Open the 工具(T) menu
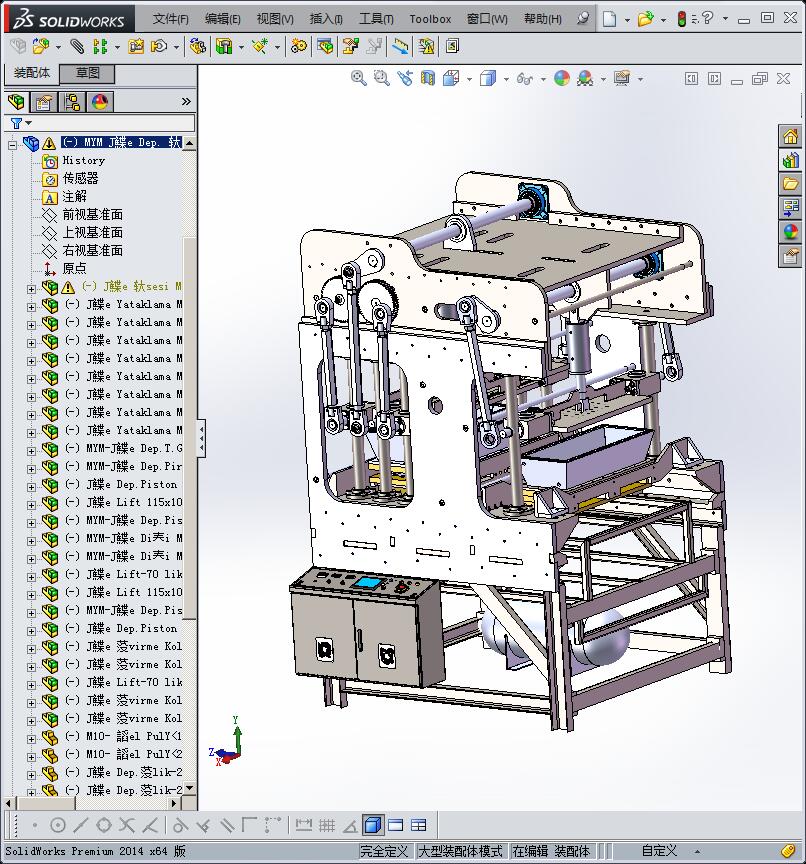Screen dimensions: 806x864 [x=376, y=19]
